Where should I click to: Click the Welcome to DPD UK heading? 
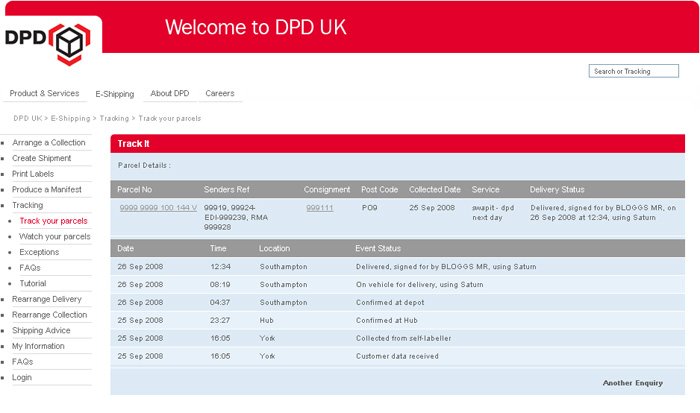coord(256,28)
